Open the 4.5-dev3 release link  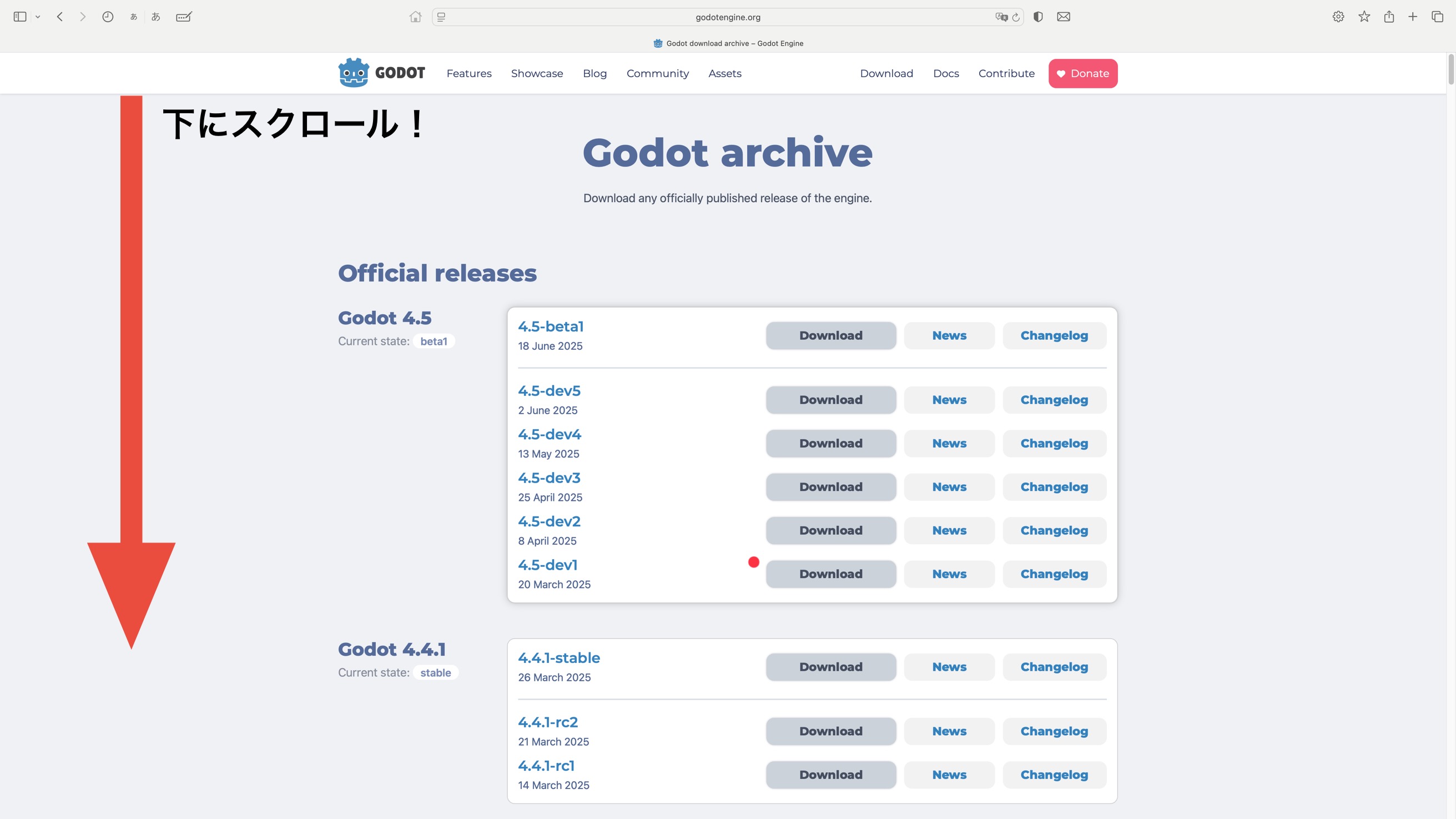click(549, 478)
